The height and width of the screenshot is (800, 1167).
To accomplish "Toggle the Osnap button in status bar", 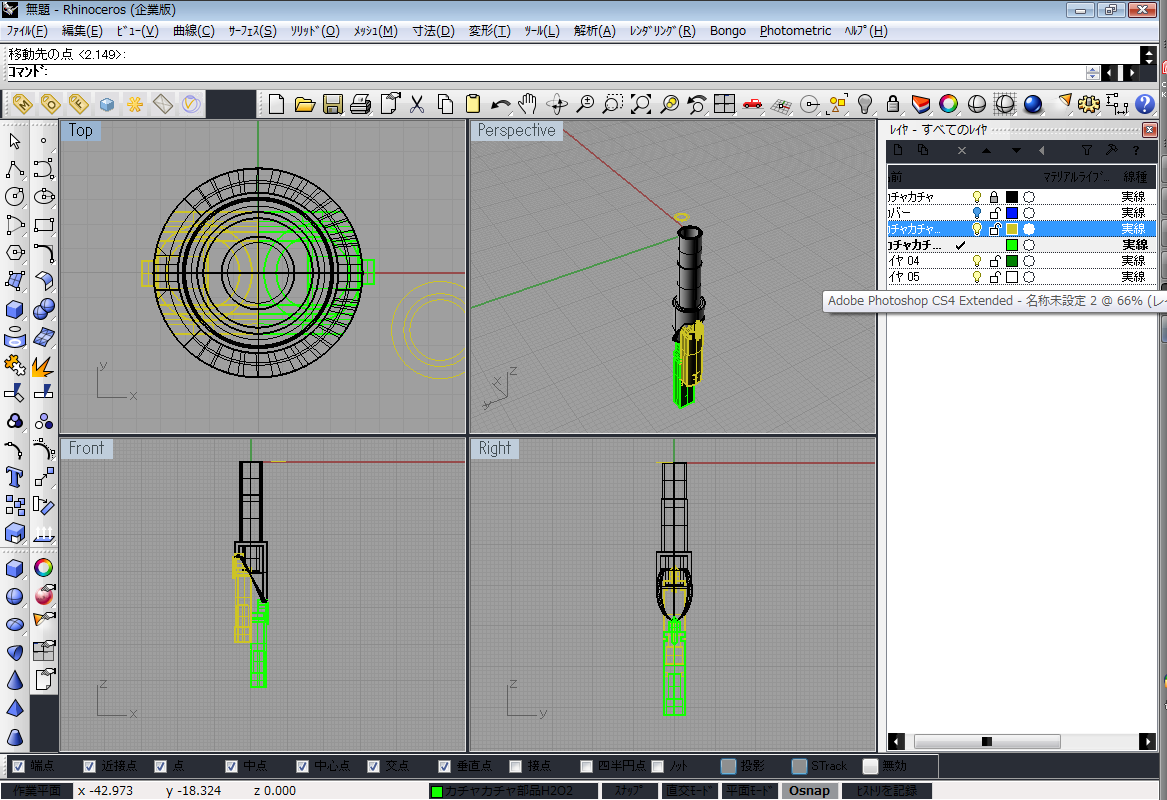I will point(808,790).
